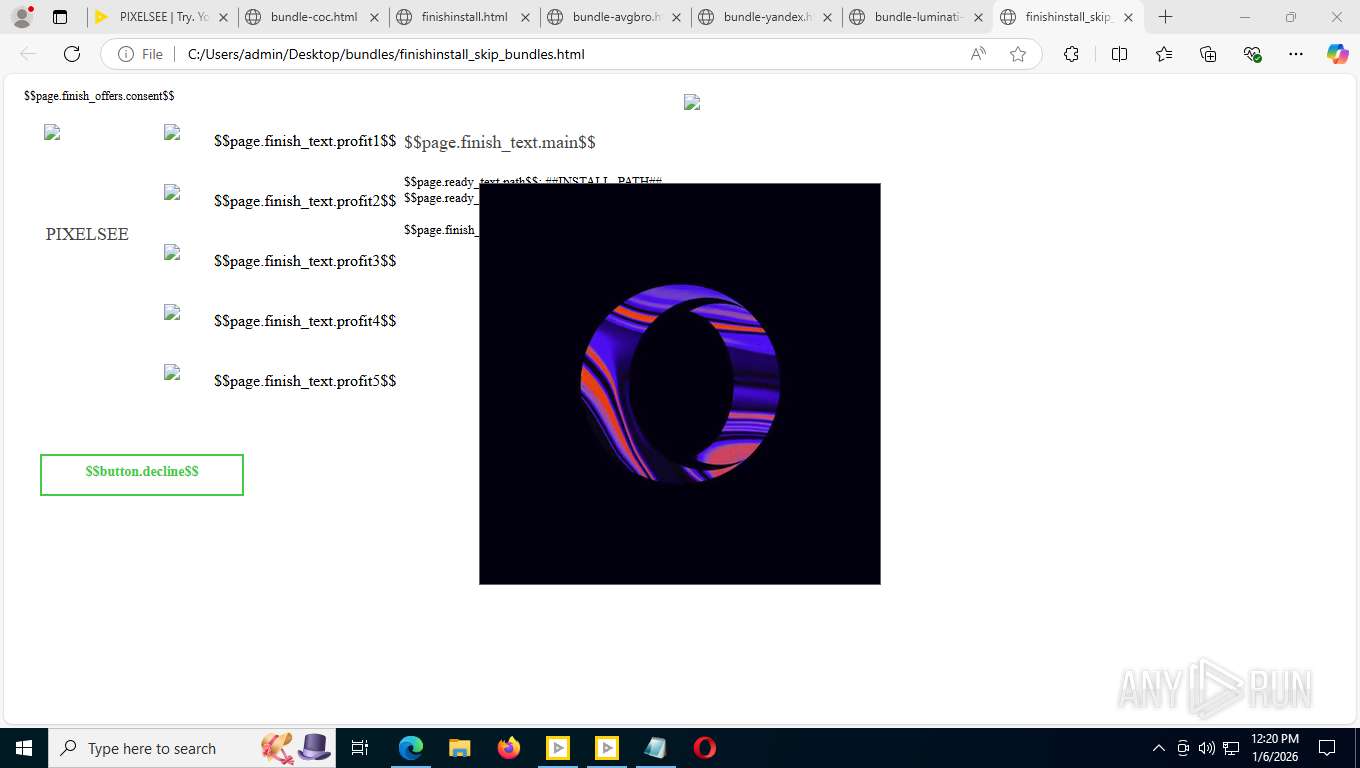
Task: Open the Copilot sidebar
Action: coord(1338,54)
